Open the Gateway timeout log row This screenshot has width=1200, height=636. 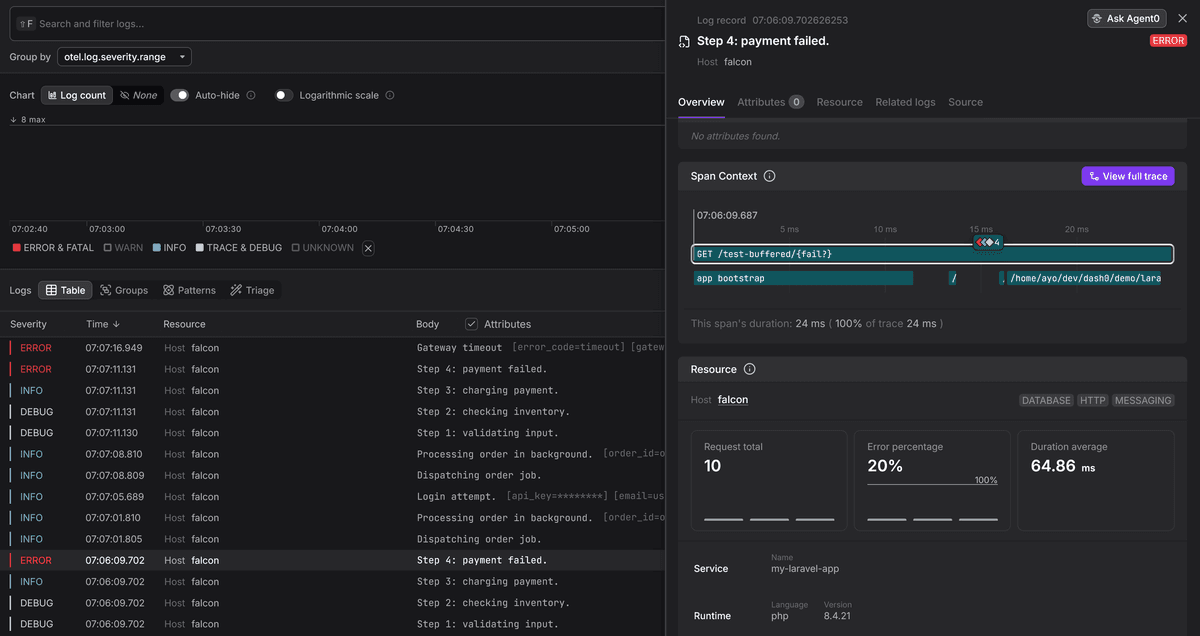[x=332, y=348]
